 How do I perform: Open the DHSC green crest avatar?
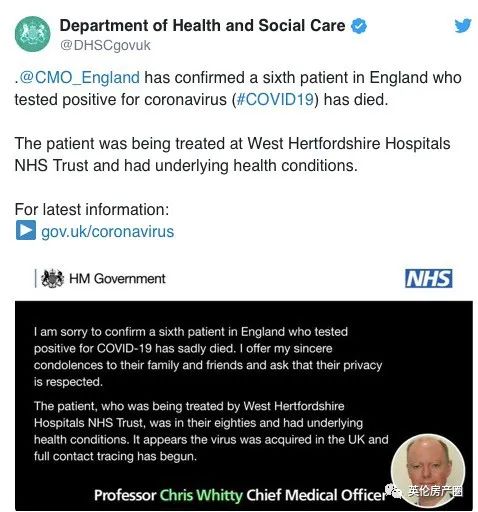[x=32, y=34]
